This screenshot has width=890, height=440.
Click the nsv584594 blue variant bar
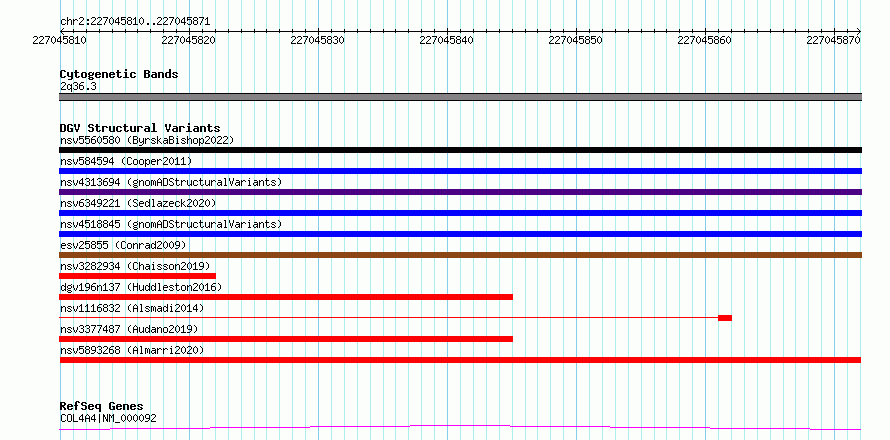pyautogui.click(x=460, y=171)
